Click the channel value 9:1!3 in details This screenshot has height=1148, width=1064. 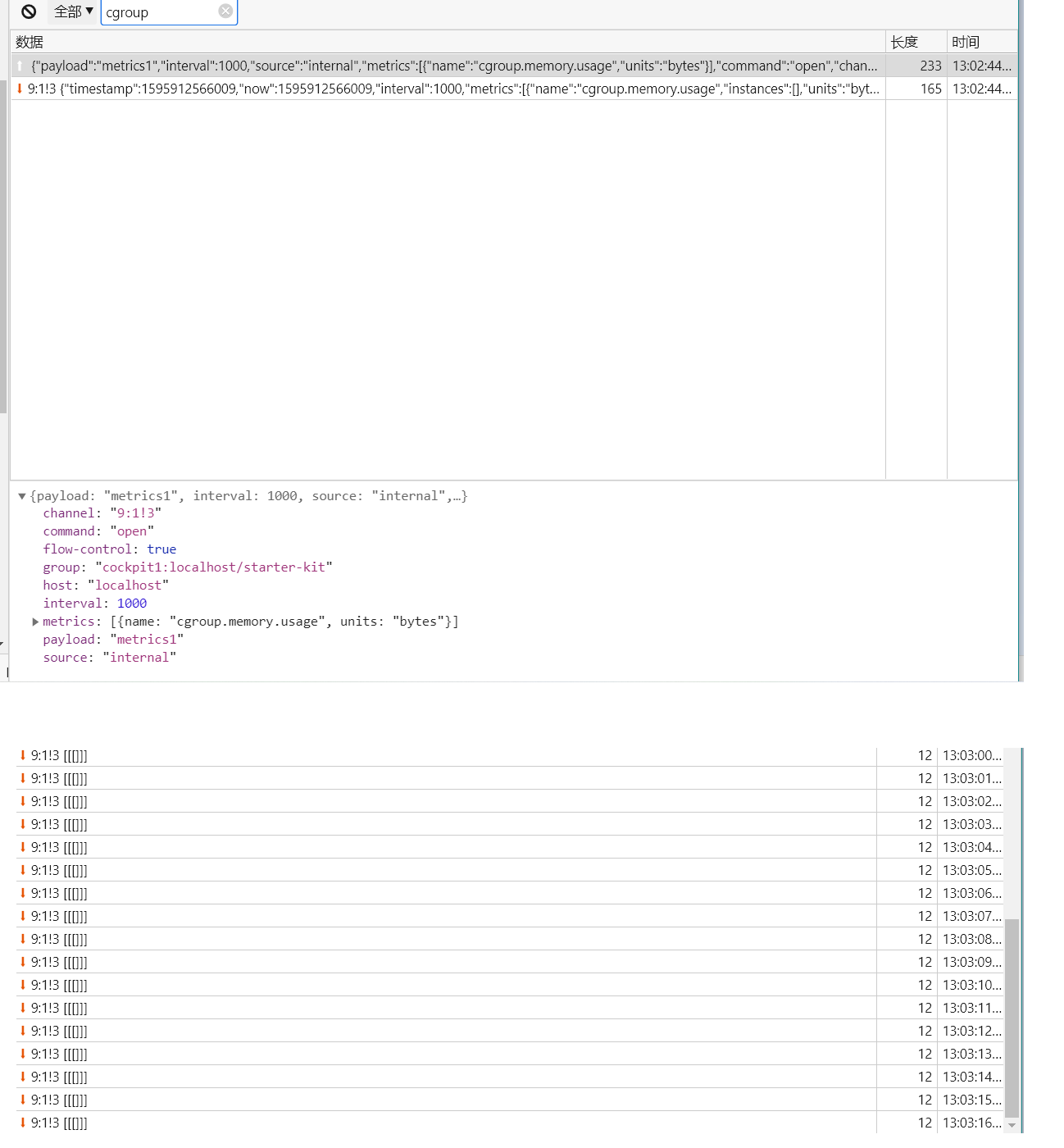point(136,512)
